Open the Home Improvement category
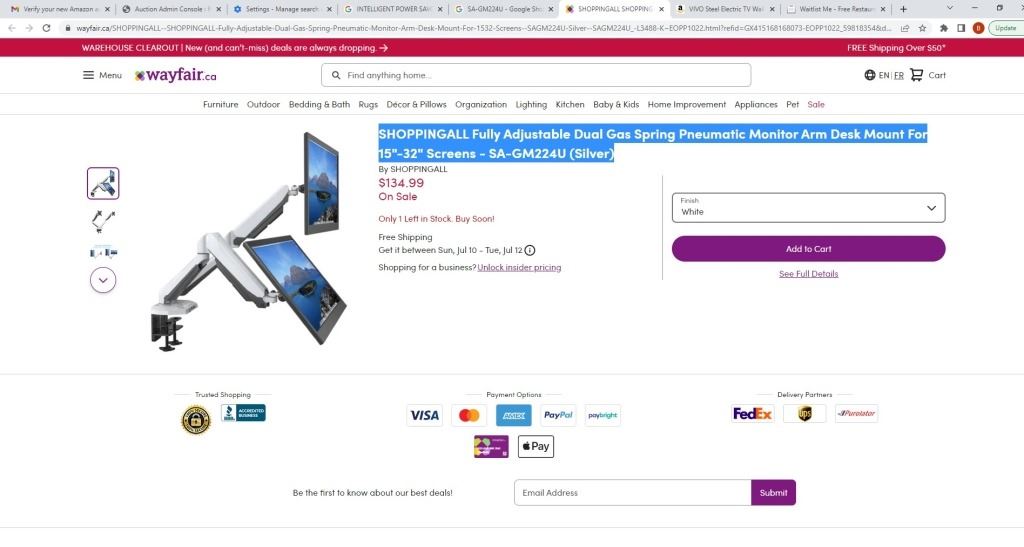The image size is (1024, 547). click(686, 104)
